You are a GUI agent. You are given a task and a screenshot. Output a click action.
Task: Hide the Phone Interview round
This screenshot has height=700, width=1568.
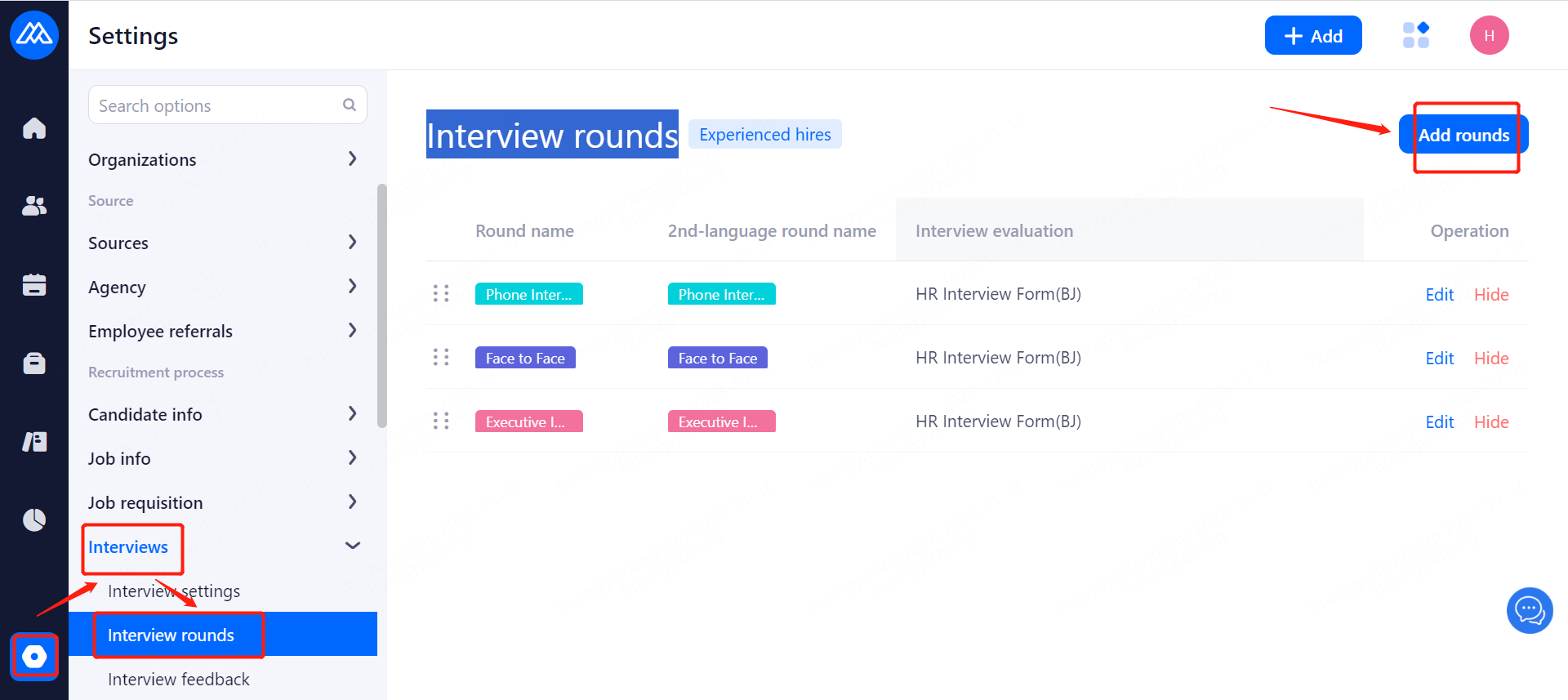1490,294
